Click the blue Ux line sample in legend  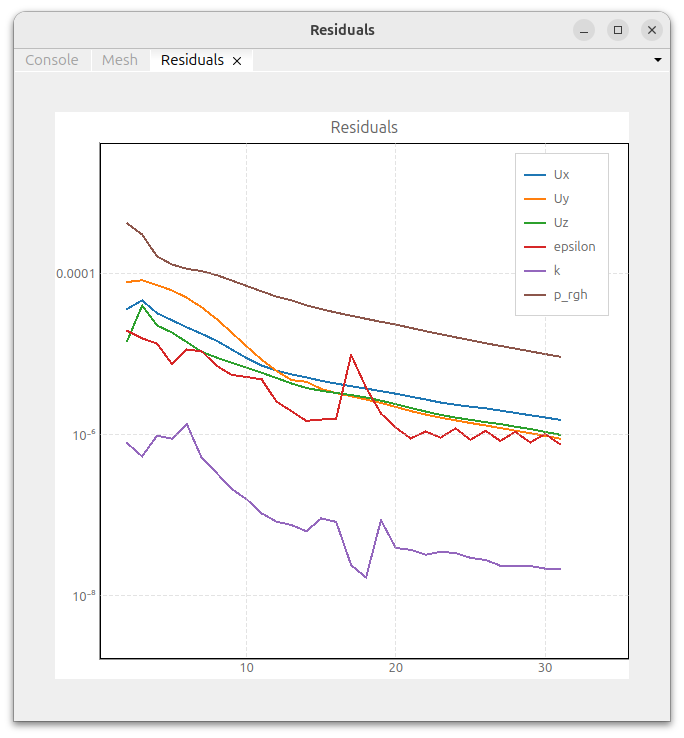(x=535, y=175)
